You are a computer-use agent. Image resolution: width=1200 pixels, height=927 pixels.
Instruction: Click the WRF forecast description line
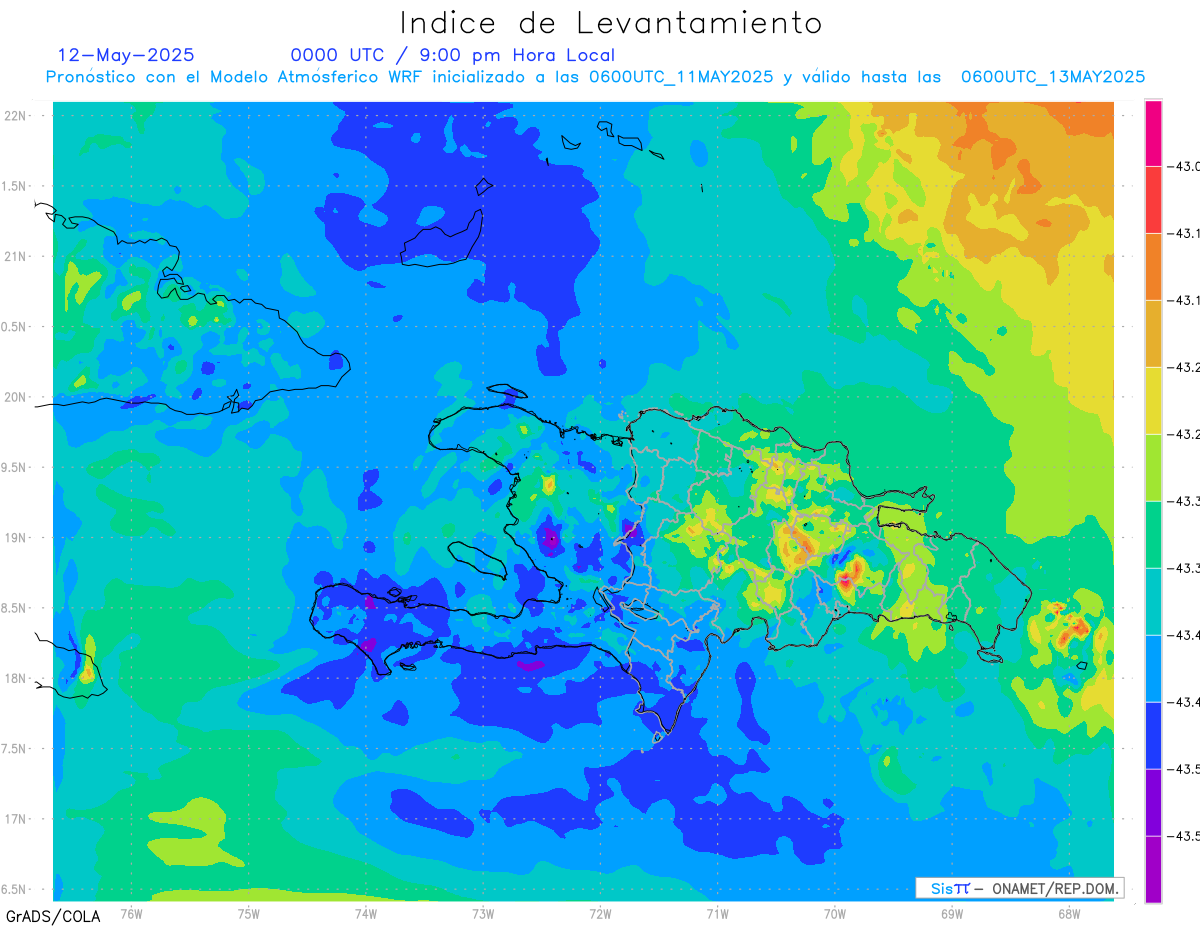pyautogui.click(x=595, y=77)
